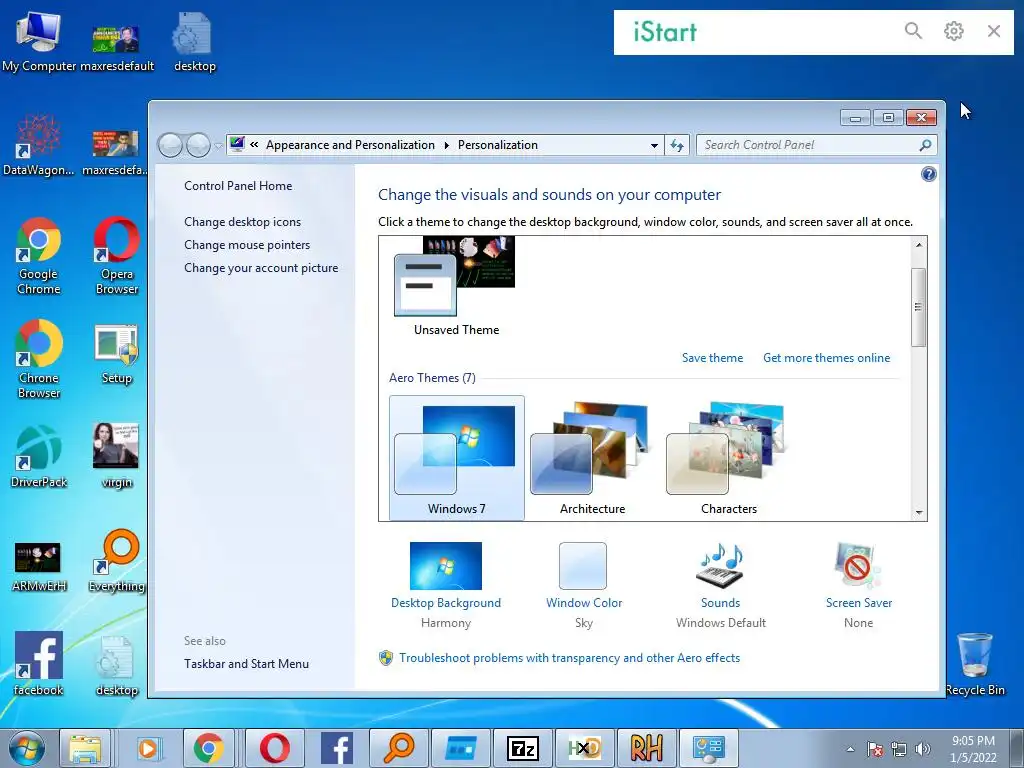Open Opera from the taskbar
Image resolution: width=1024 pixels, height=768 pixels.
pos(275,748)
